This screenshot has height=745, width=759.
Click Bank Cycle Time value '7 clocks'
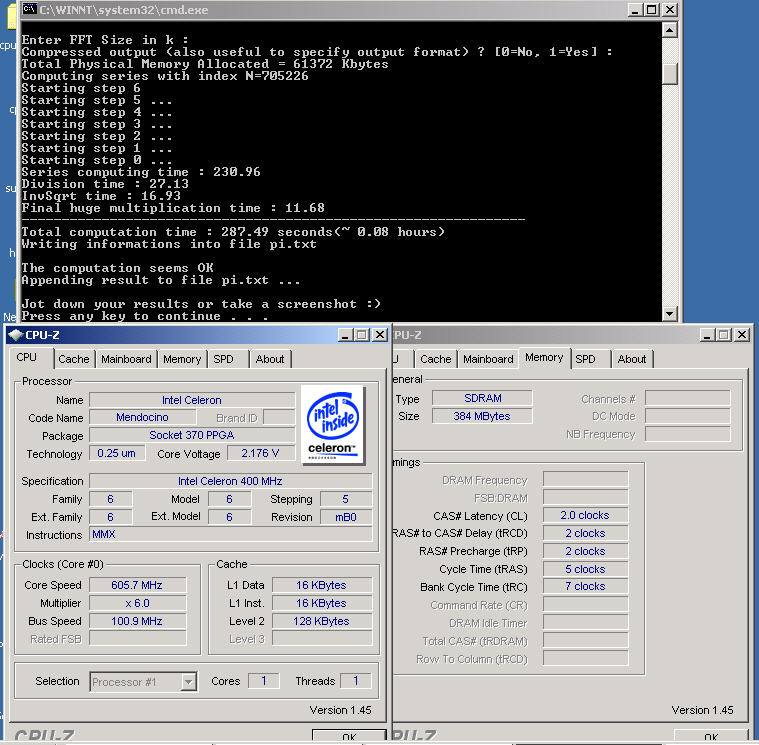(585, 587)
